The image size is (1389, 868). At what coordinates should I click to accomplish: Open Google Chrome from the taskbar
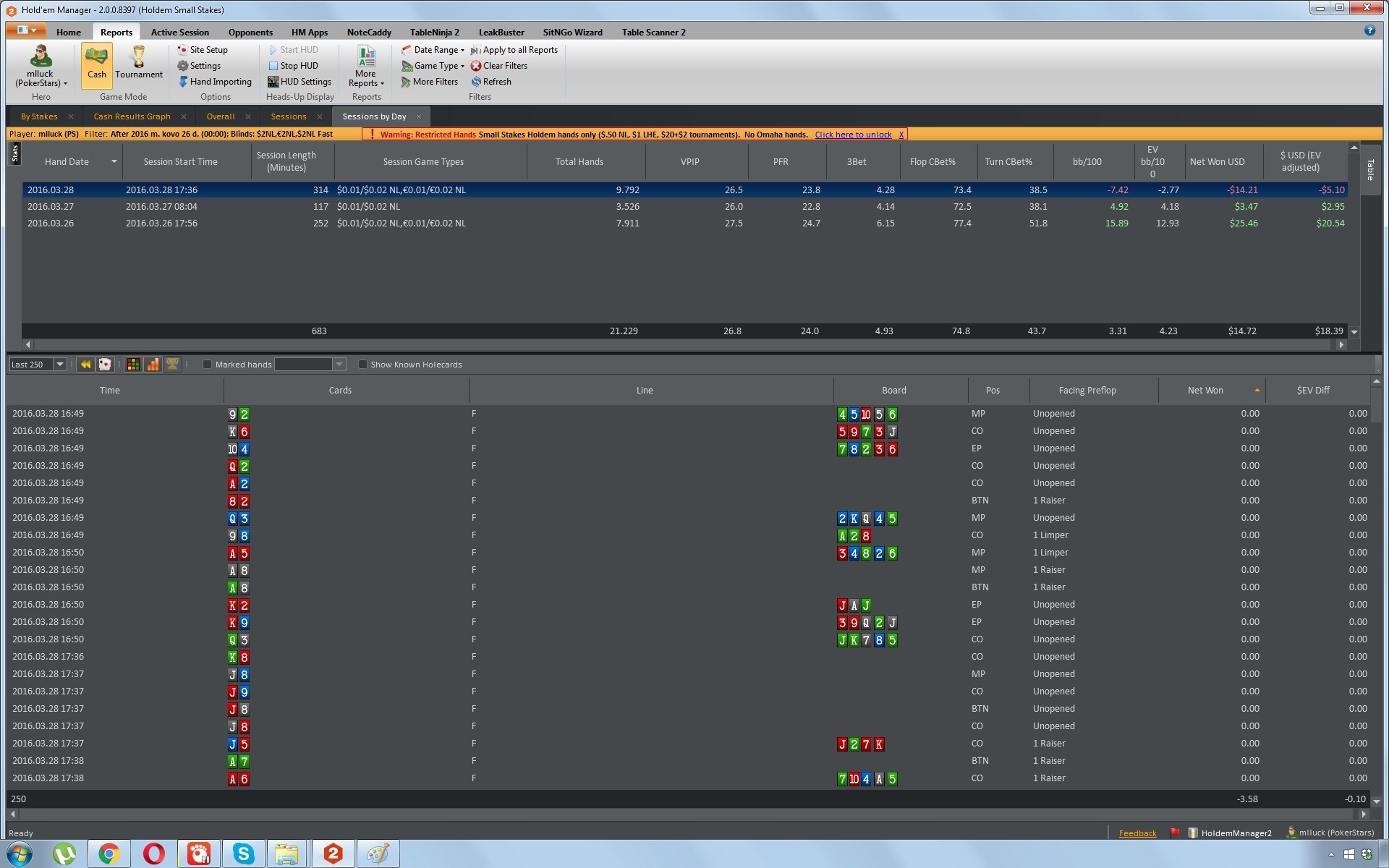pyautogui.click(x=109, y=854)
